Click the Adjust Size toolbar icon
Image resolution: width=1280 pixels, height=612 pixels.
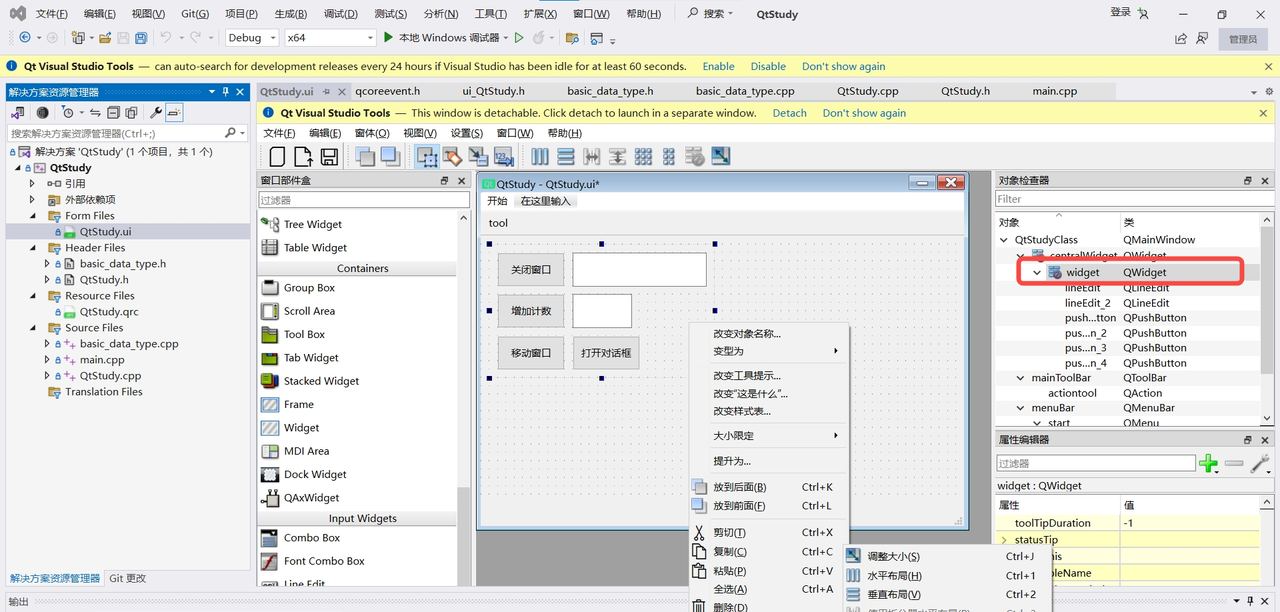click(x=720, y=157)
